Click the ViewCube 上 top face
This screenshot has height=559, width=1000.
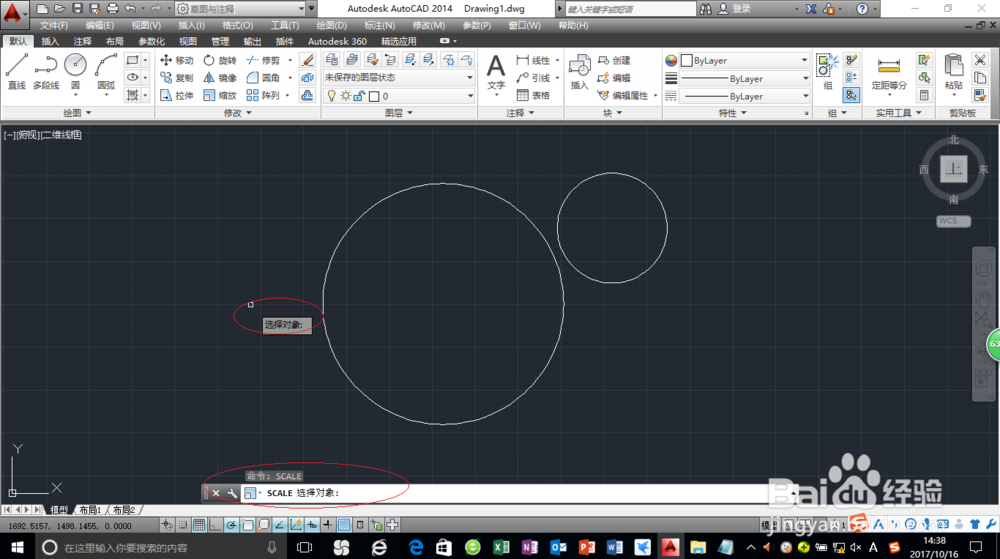click(x=953, y=169)
